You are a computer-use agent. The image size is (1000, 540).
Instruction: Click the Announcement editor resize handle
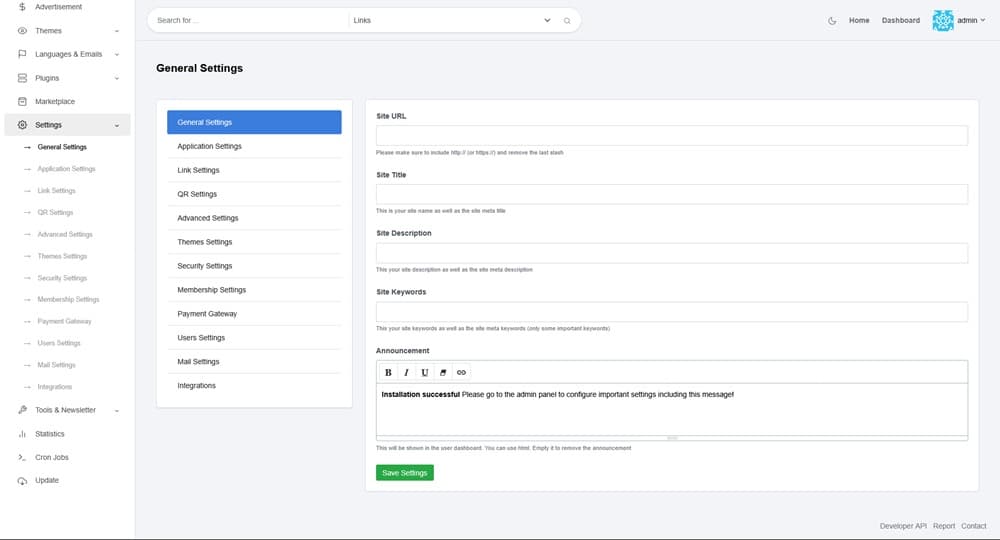click(x=672, y=438)
